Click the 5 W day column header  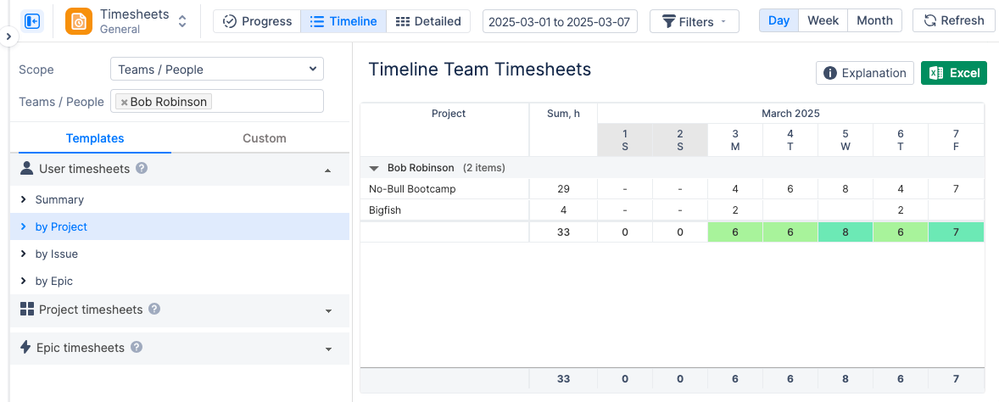(845, 140)
